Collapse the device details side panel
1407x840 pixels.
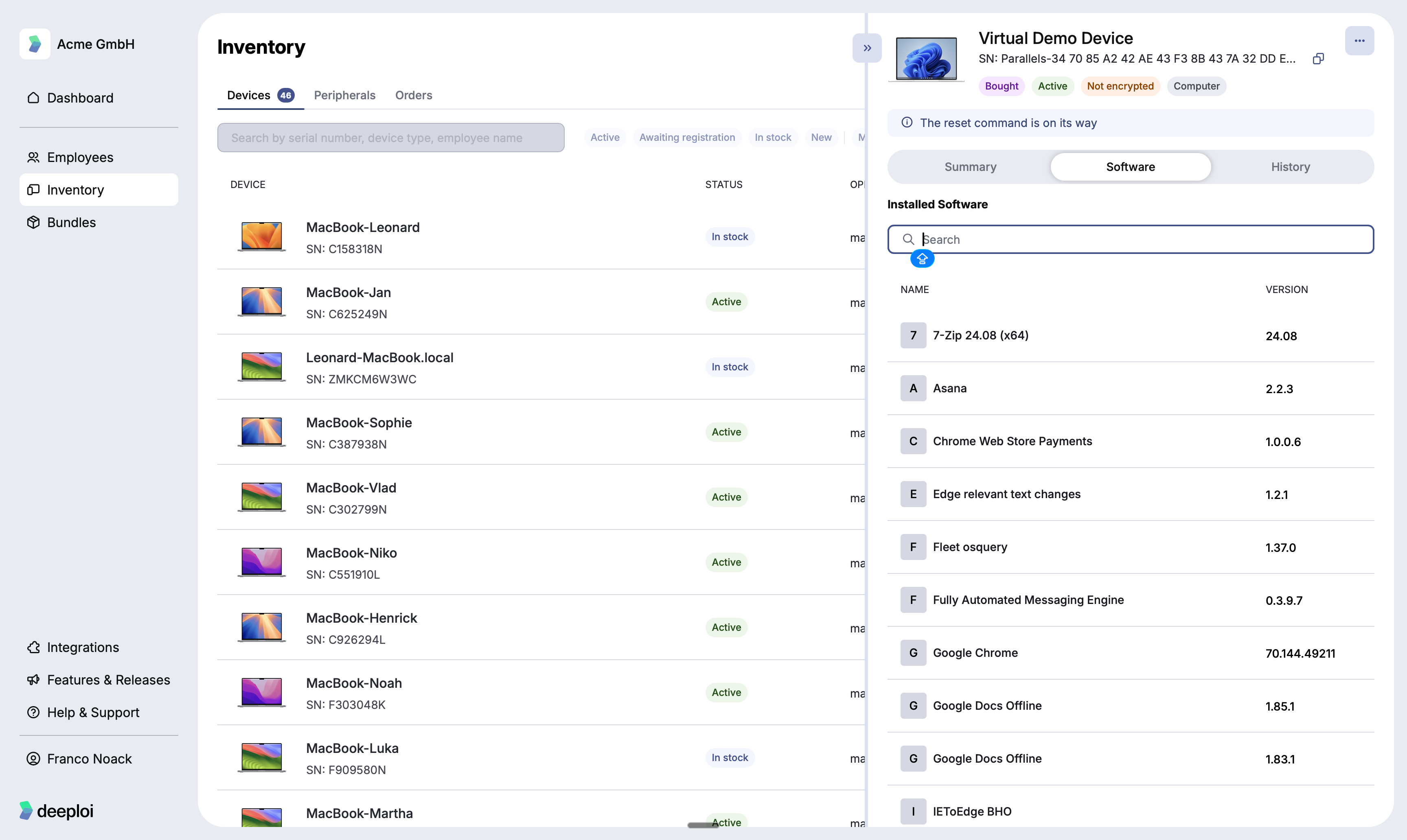coord(867,48)
